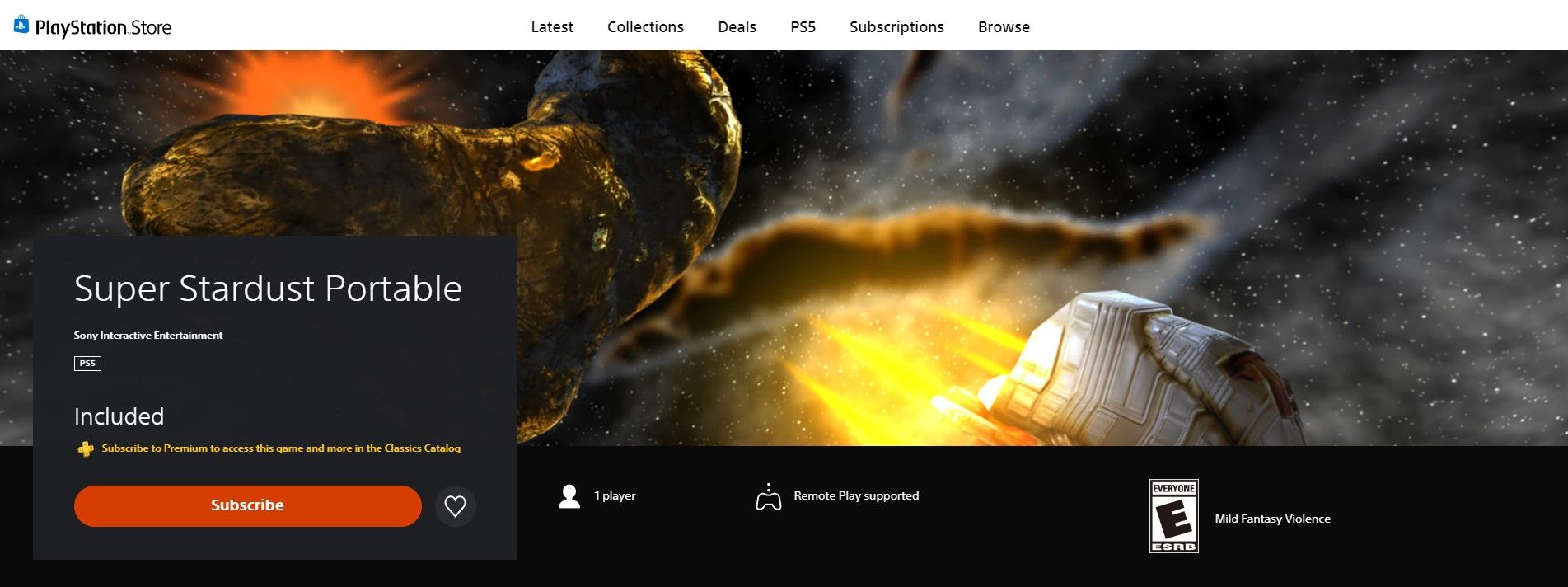This screenshot has width=1568, height=587.
Task: Click the PS5 platform tag
Action: coord(87,363)
